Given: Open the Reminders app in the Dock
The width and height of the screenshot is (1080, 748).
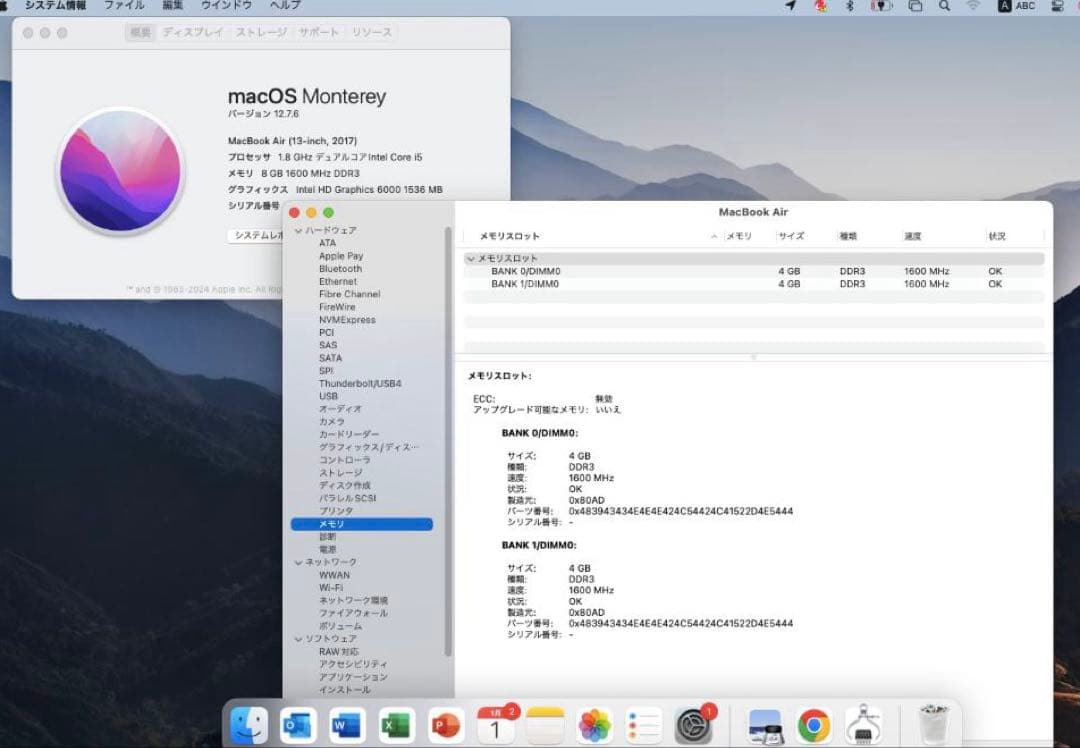Looking at the screenshot, I should tap(643, 725).
